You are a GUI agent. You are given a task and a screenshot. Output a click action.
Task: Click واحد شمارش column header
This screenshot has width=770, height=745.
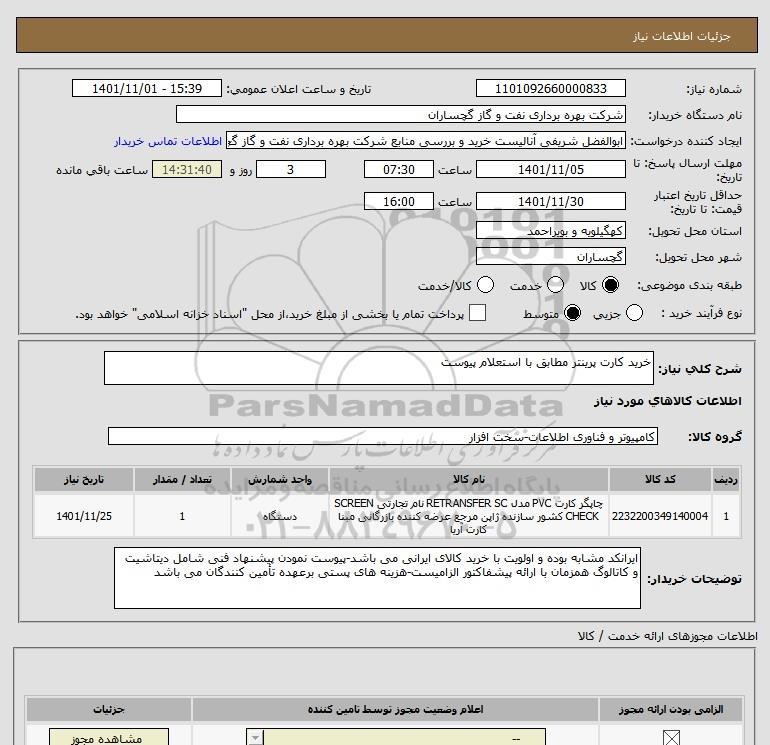(x=280, y=479)
